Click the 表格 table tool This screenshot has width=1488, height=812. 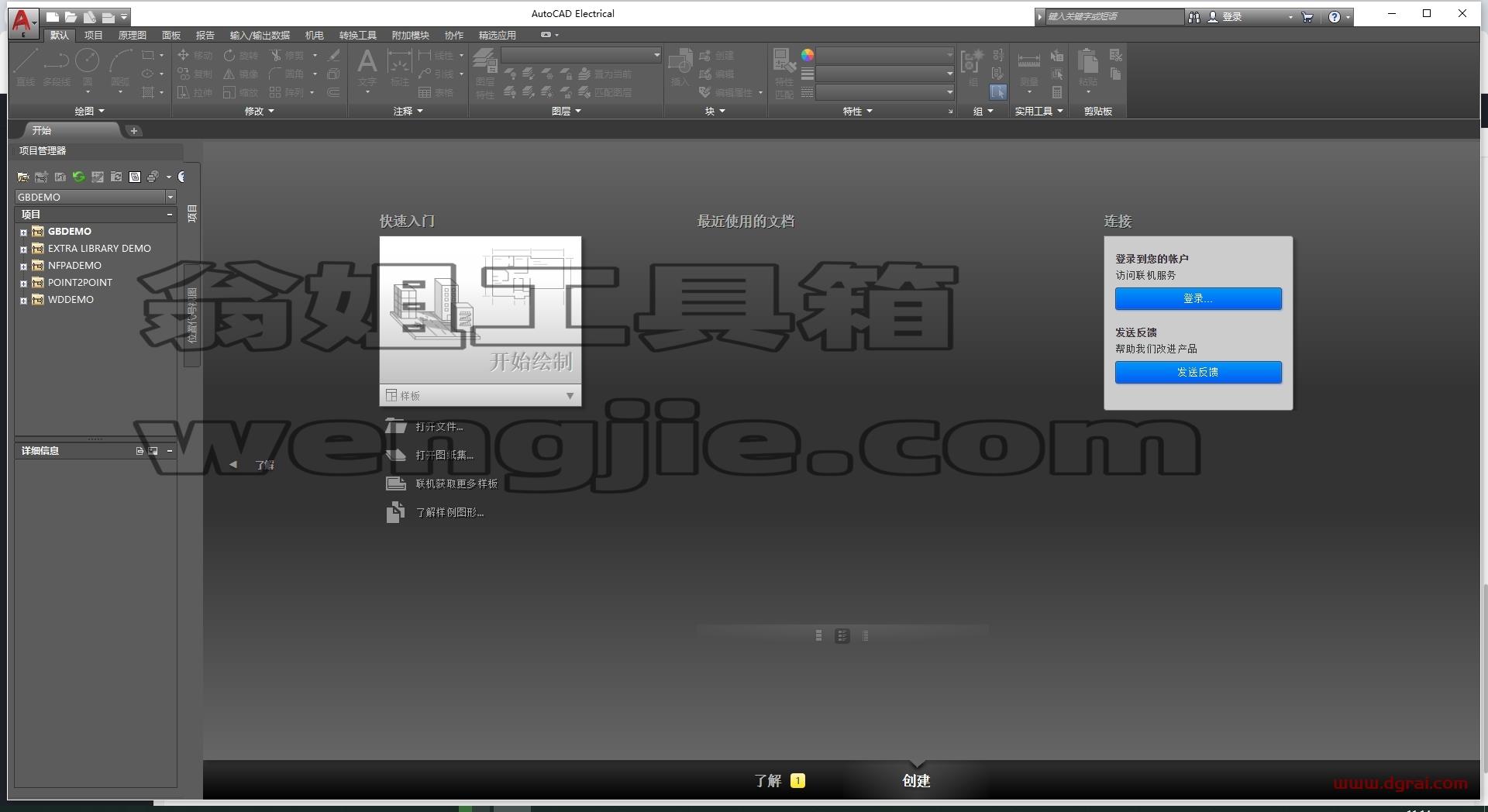coord(436,92)
